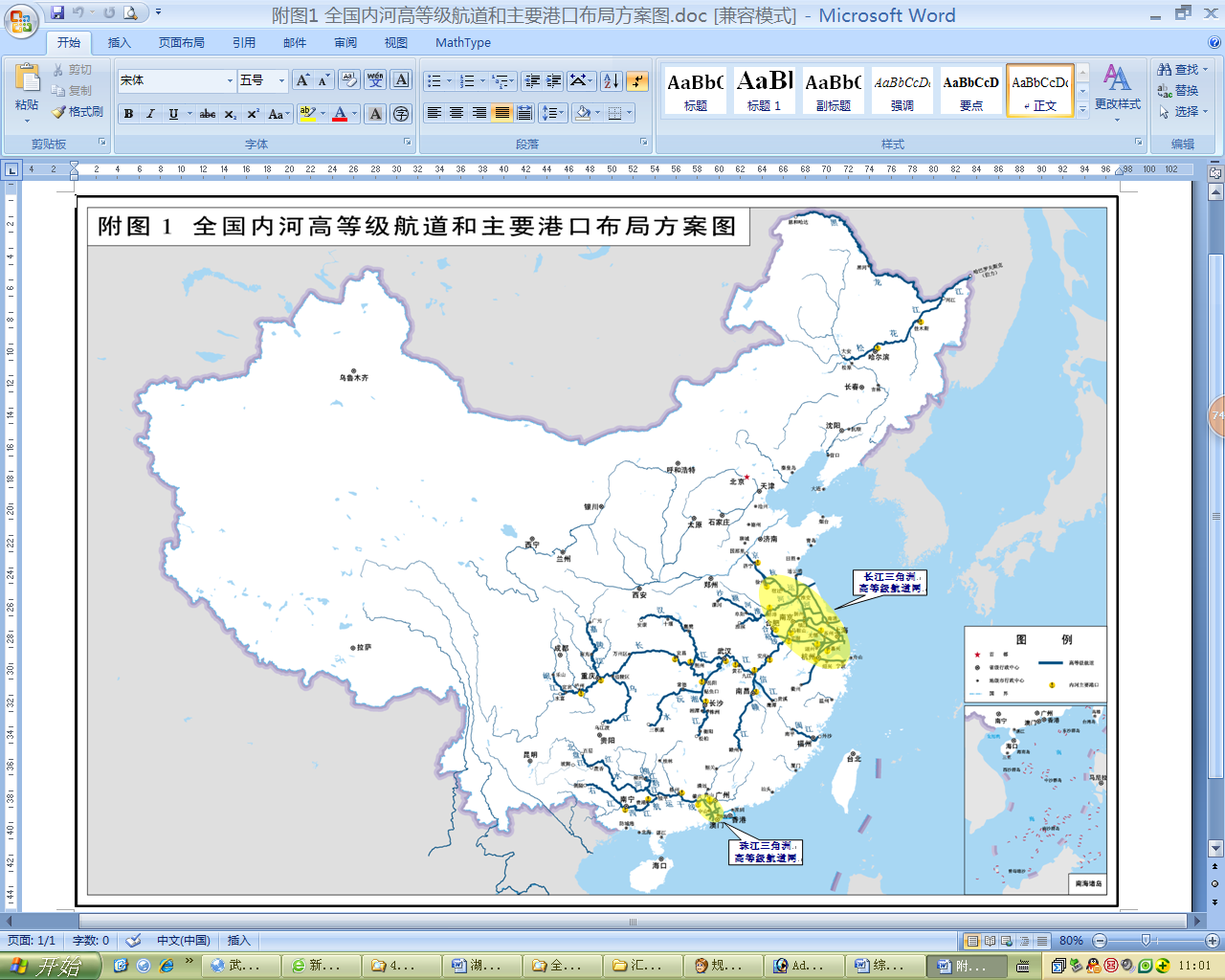Click the decrease indent button

point(532,81)
